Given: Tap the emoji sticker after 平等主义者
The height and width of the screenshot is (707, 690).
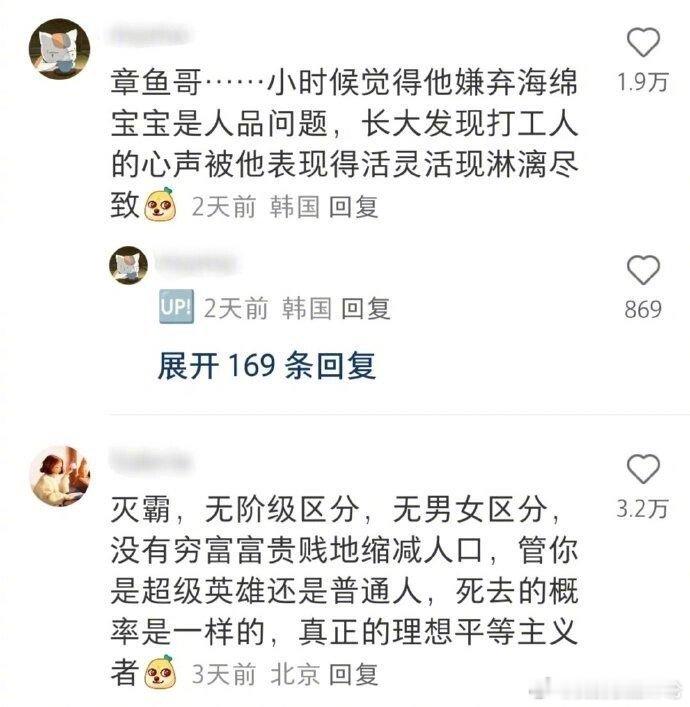Looking at the screenshot, I should tap(160, 672).
